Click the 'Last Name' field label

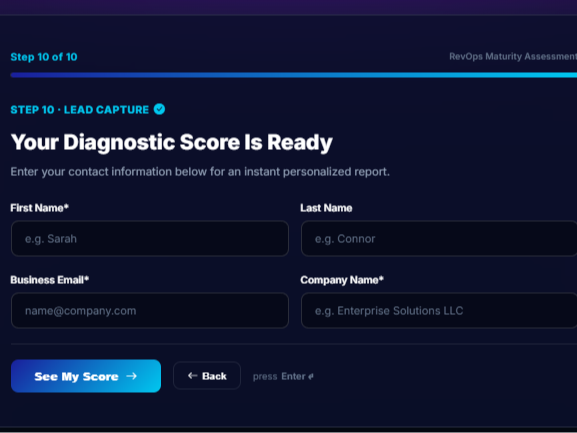tap(326, 208)
